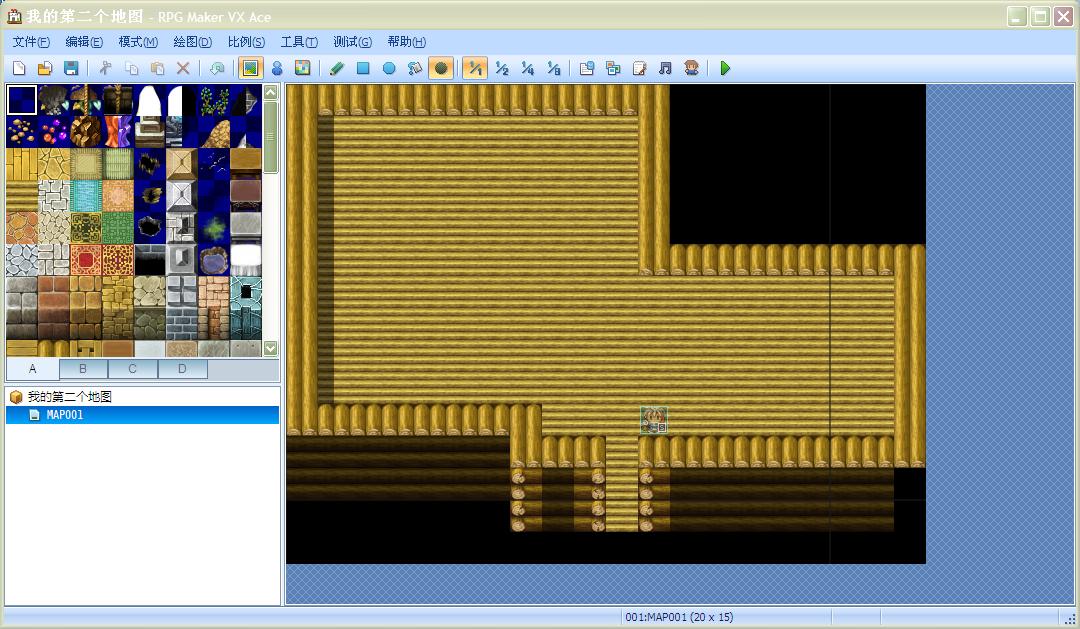Open the 工具(T) menu
1080x629 pixels.
(x=299, y=42)
